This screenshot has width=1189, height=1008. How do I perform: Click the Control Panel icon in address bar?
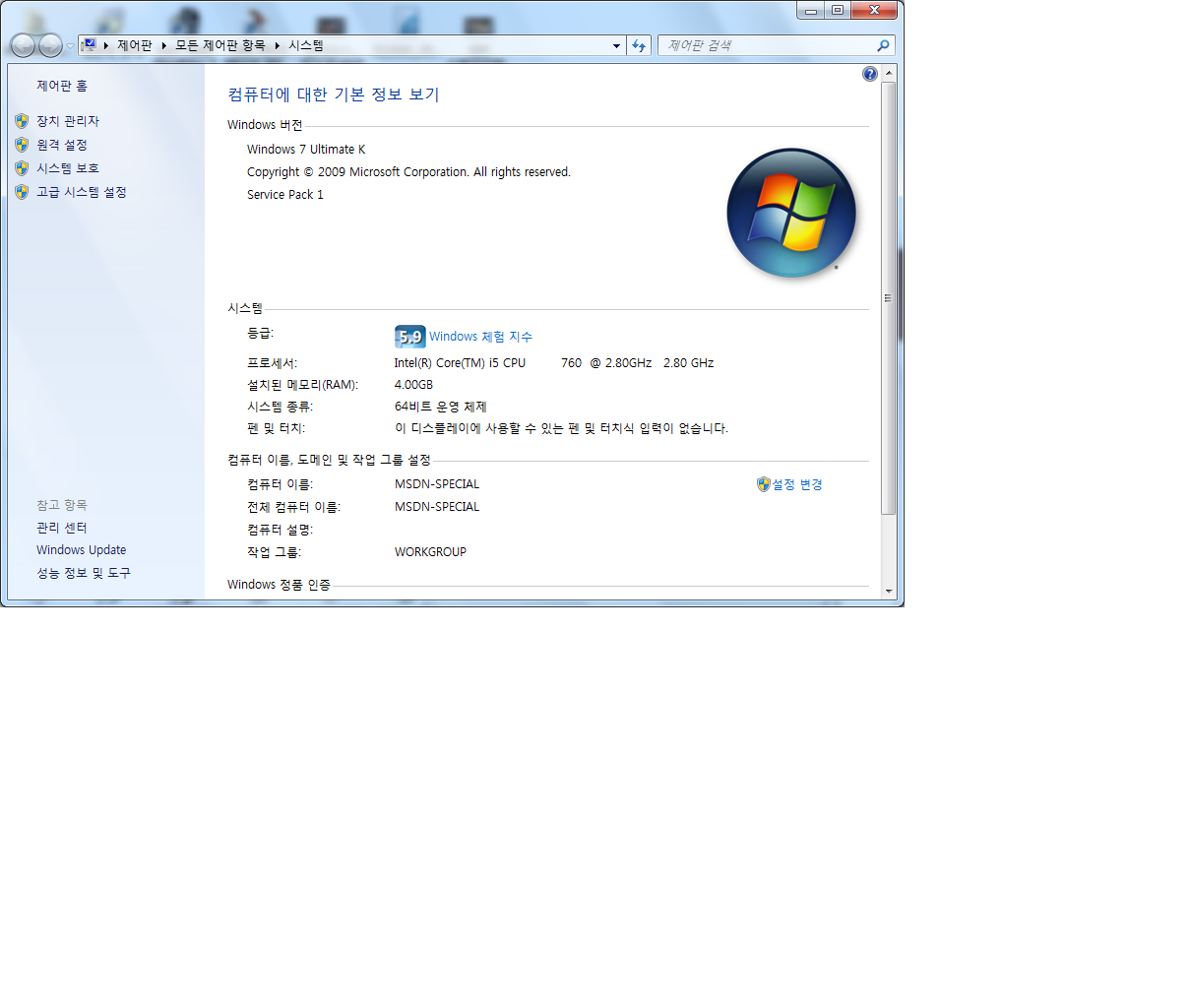click(x=89, y=45)
